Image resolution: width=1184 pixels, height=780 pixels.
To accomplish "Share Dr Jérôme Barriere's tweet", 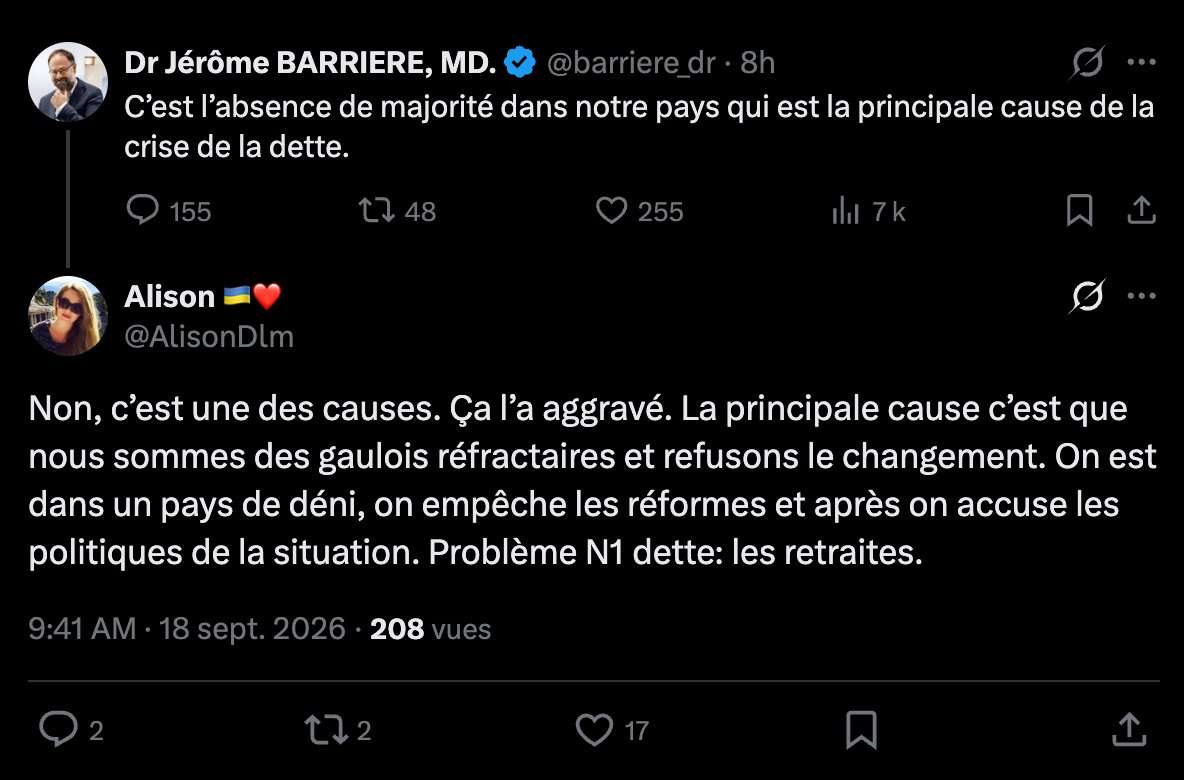I will tap(1142, 210).
